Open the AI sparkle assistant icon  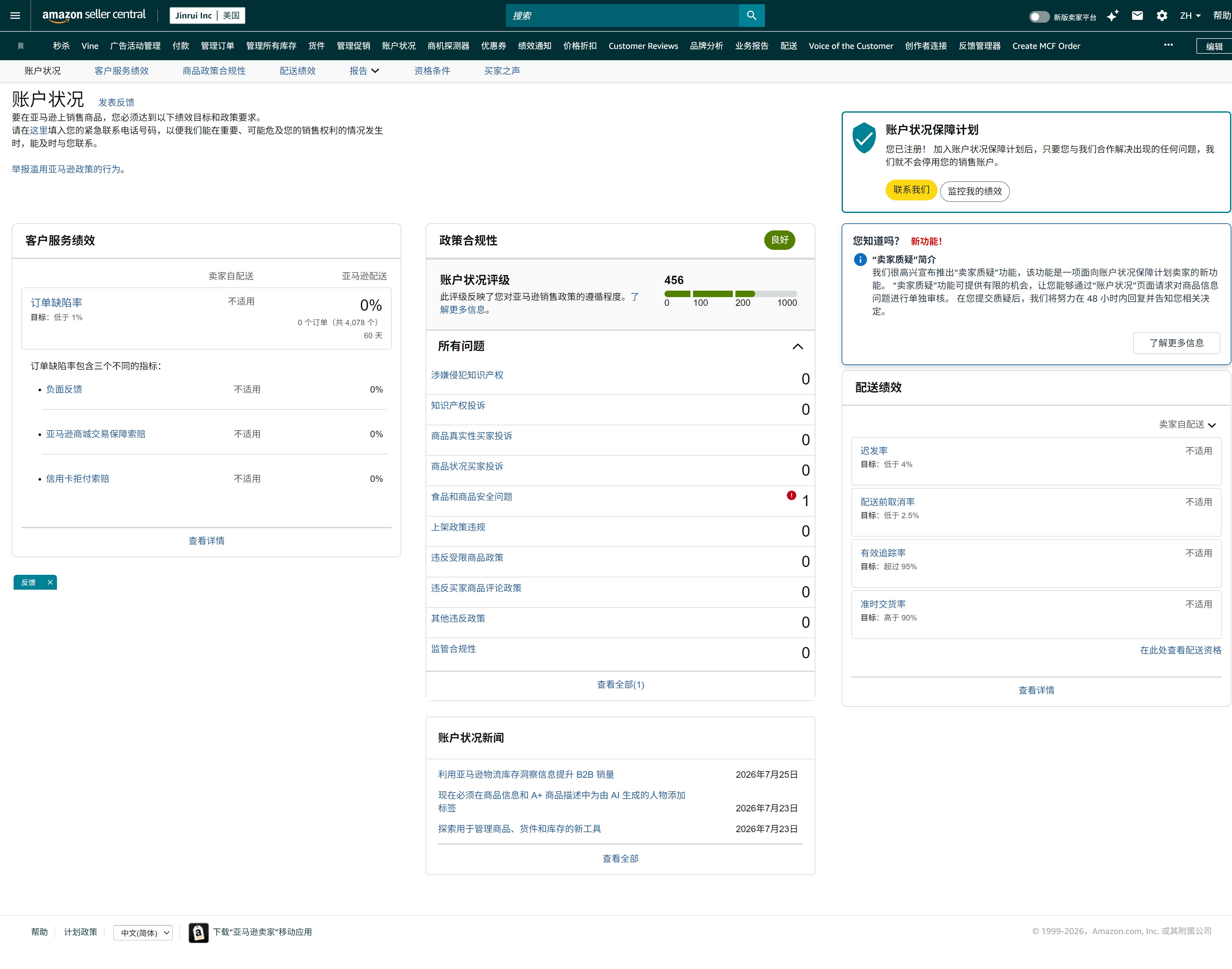pos(1112,16)
